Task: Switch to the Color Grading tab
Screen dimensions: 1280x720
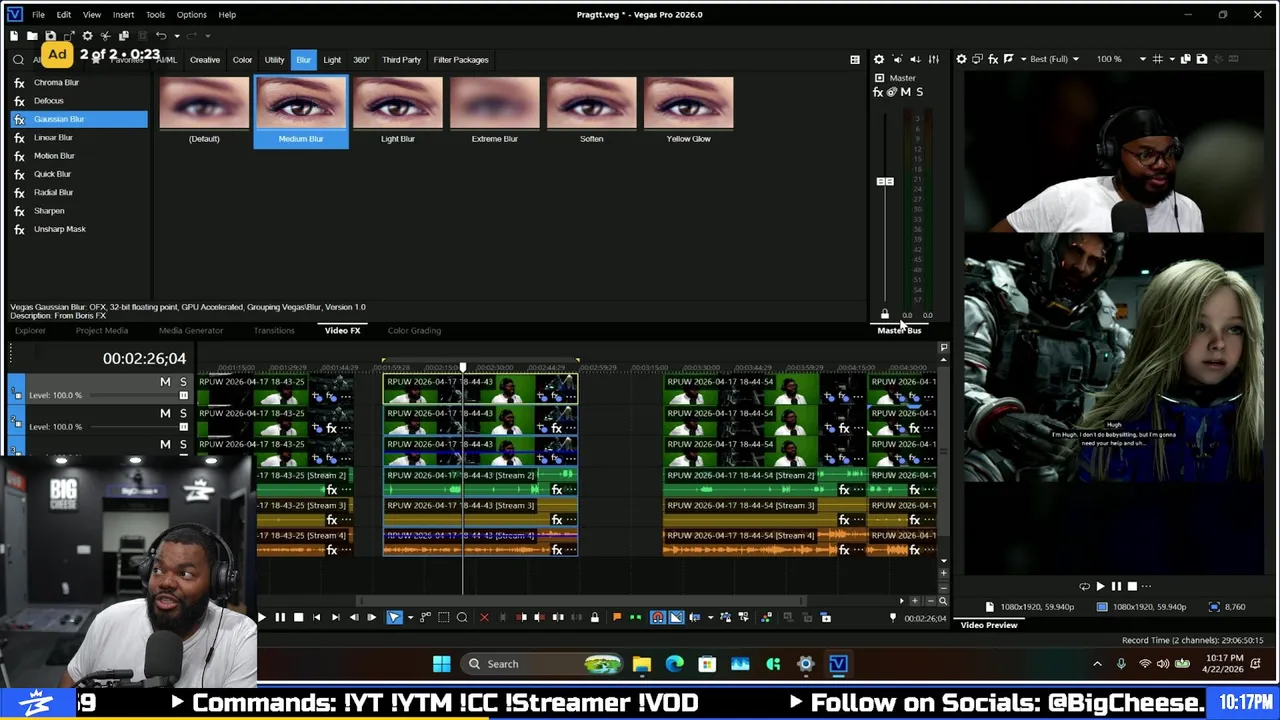Action: [x=414, y=331]
